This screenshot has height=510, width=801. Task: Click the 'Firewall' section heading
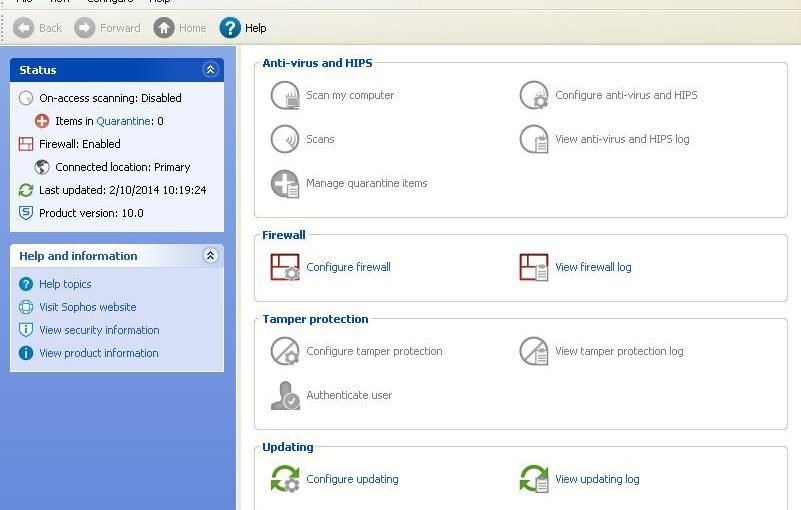[284, 235]
